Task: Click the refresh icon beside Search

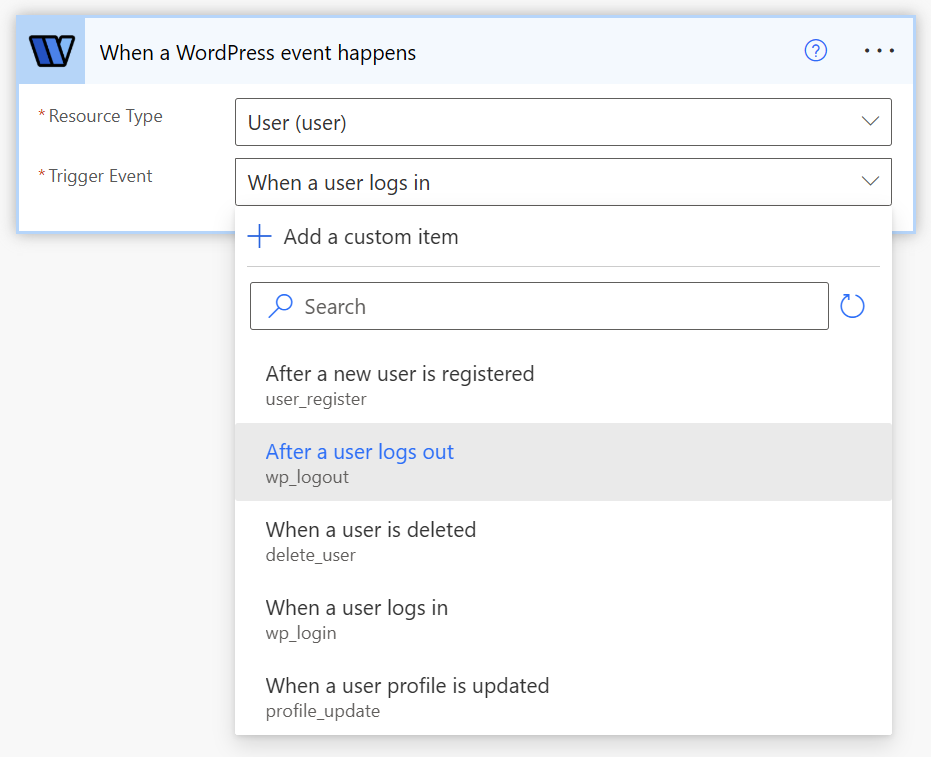Action: click(852, 306)
